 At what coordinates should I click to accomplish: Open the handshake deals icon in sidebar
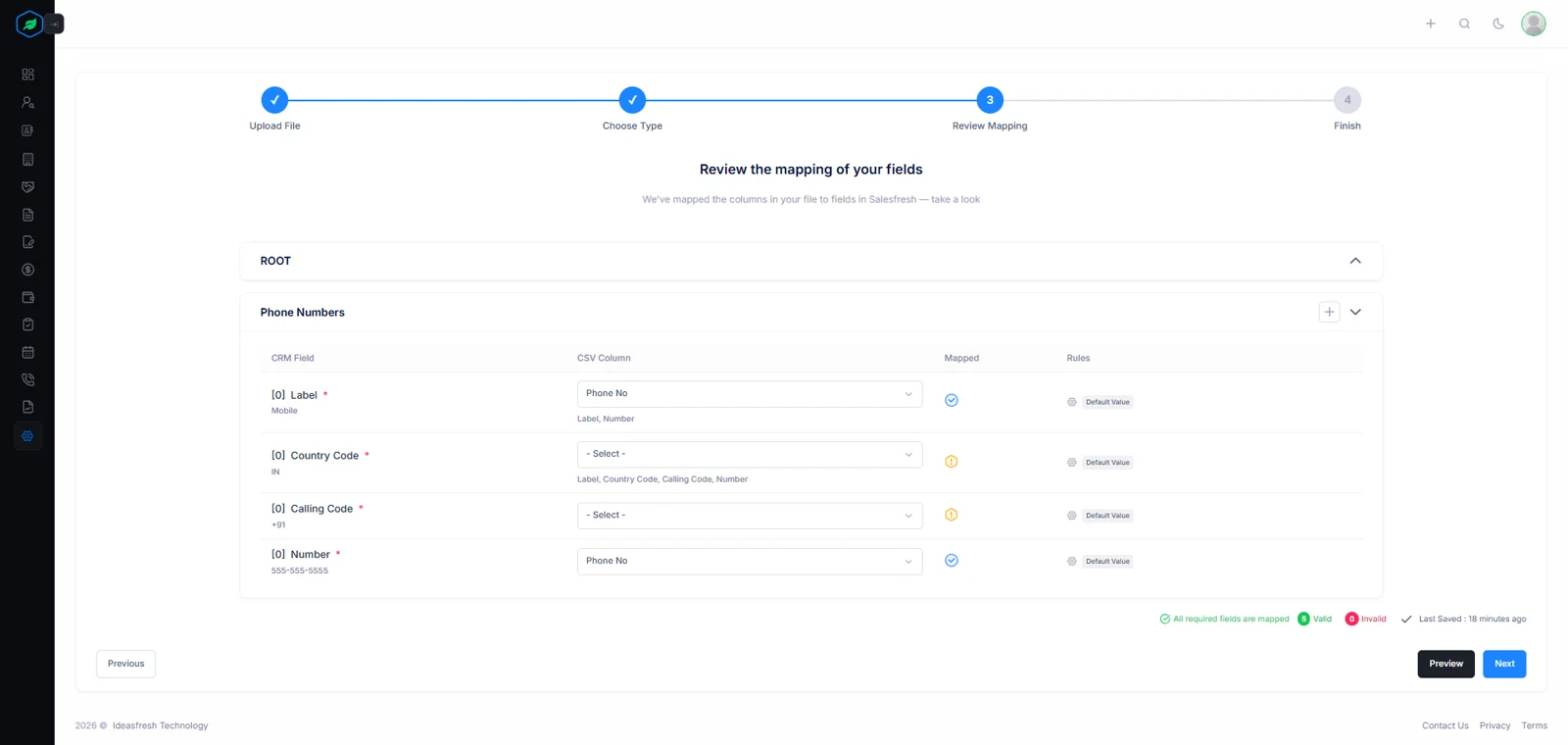point(27,186)
